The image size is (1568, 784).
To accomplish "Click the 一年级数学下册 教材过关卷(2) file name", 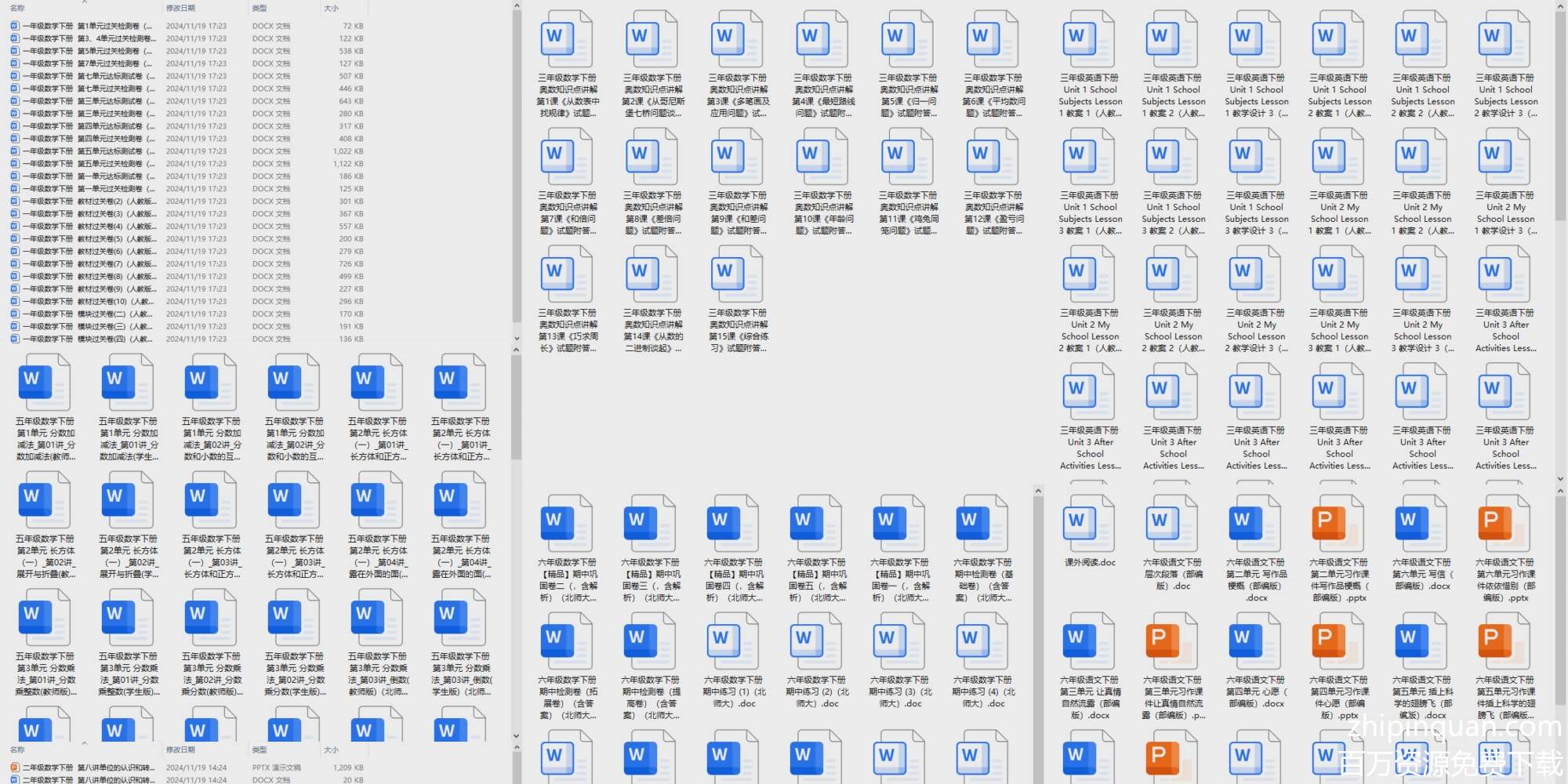I will [x=89, y=201].
